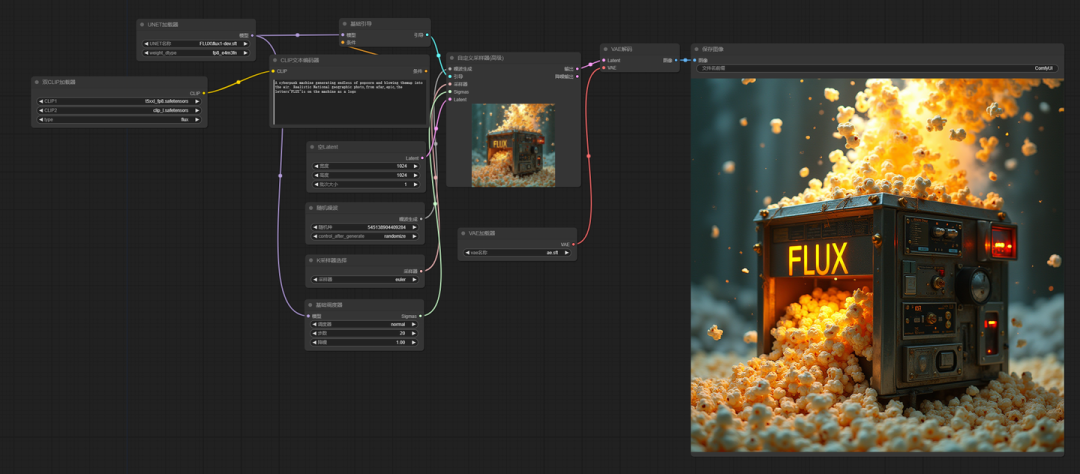Open the preview thumbnail in 自定义采样器(高级) node
1080x474 pixels.
tap(513, 145)
